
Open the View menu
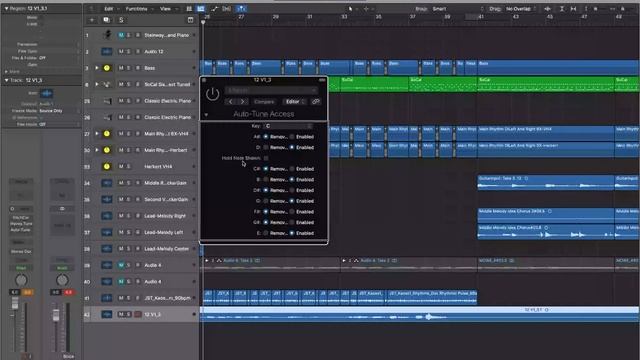(x=168, y=9)
